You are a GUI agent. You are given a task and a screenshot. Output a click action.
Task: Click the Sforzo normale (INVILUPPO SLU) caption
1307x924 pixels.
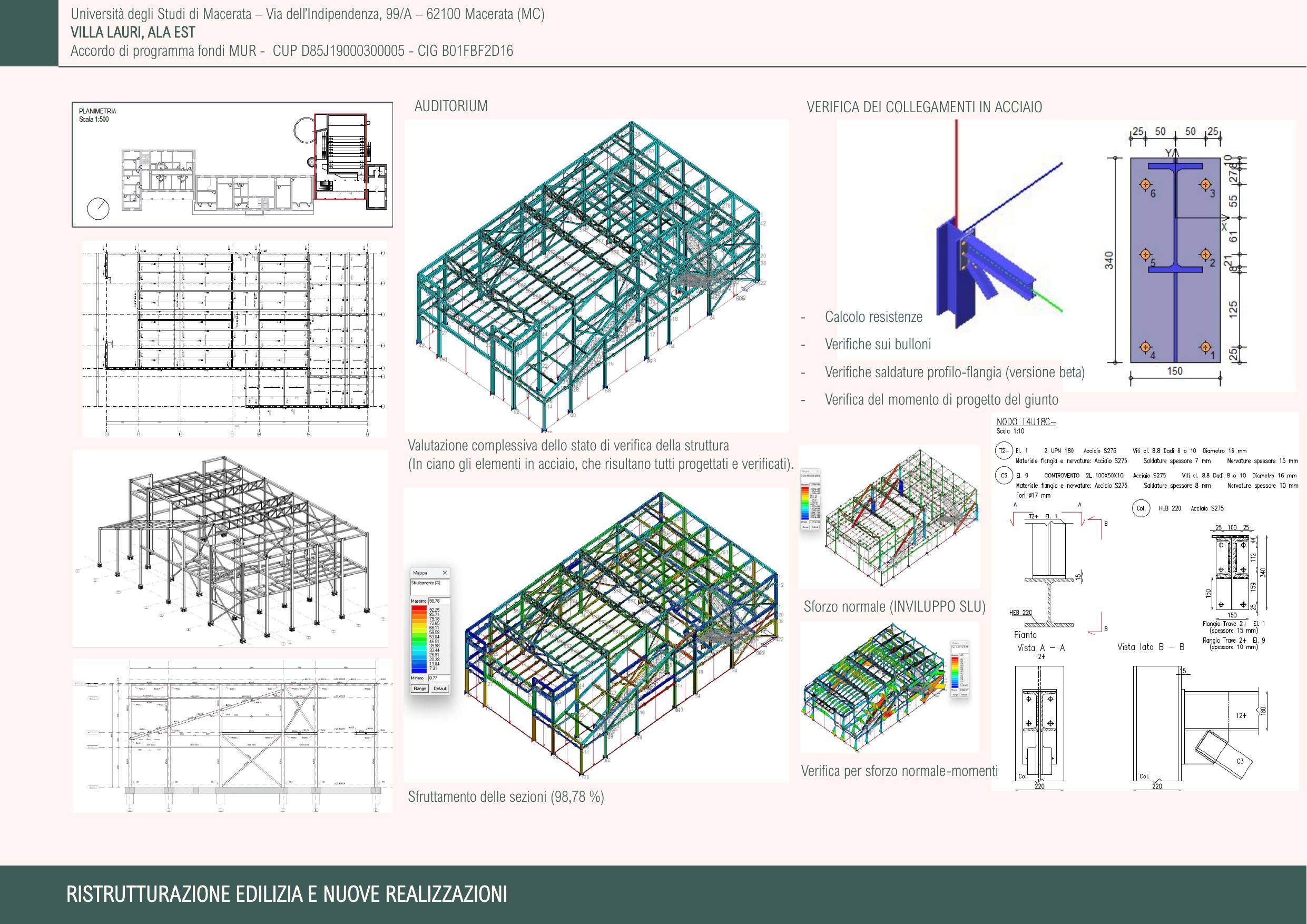895,607
